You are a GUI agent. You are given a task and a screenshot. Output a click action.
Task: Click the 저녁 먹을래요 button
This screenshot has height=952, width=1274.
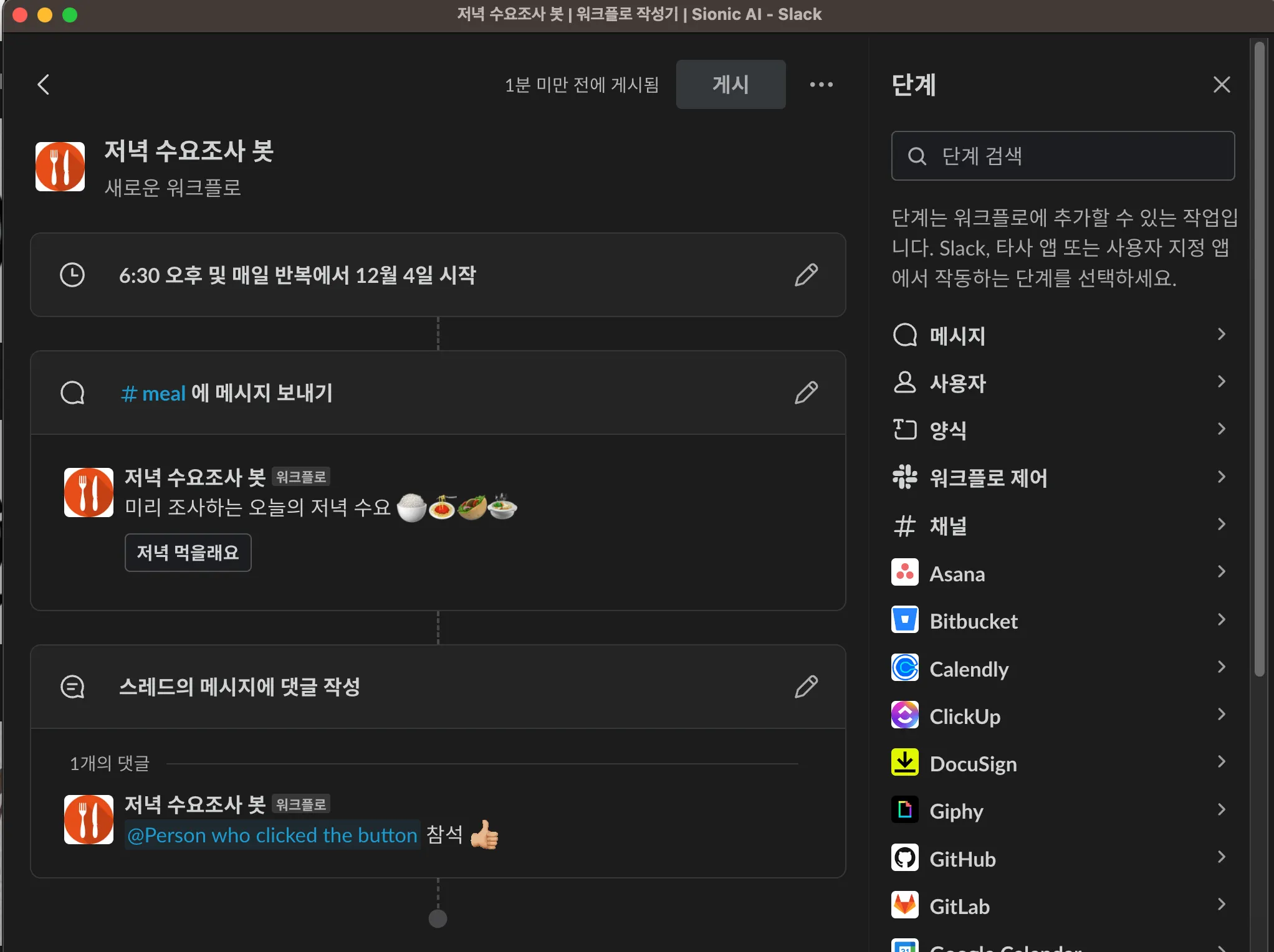[x=188, y=553]
